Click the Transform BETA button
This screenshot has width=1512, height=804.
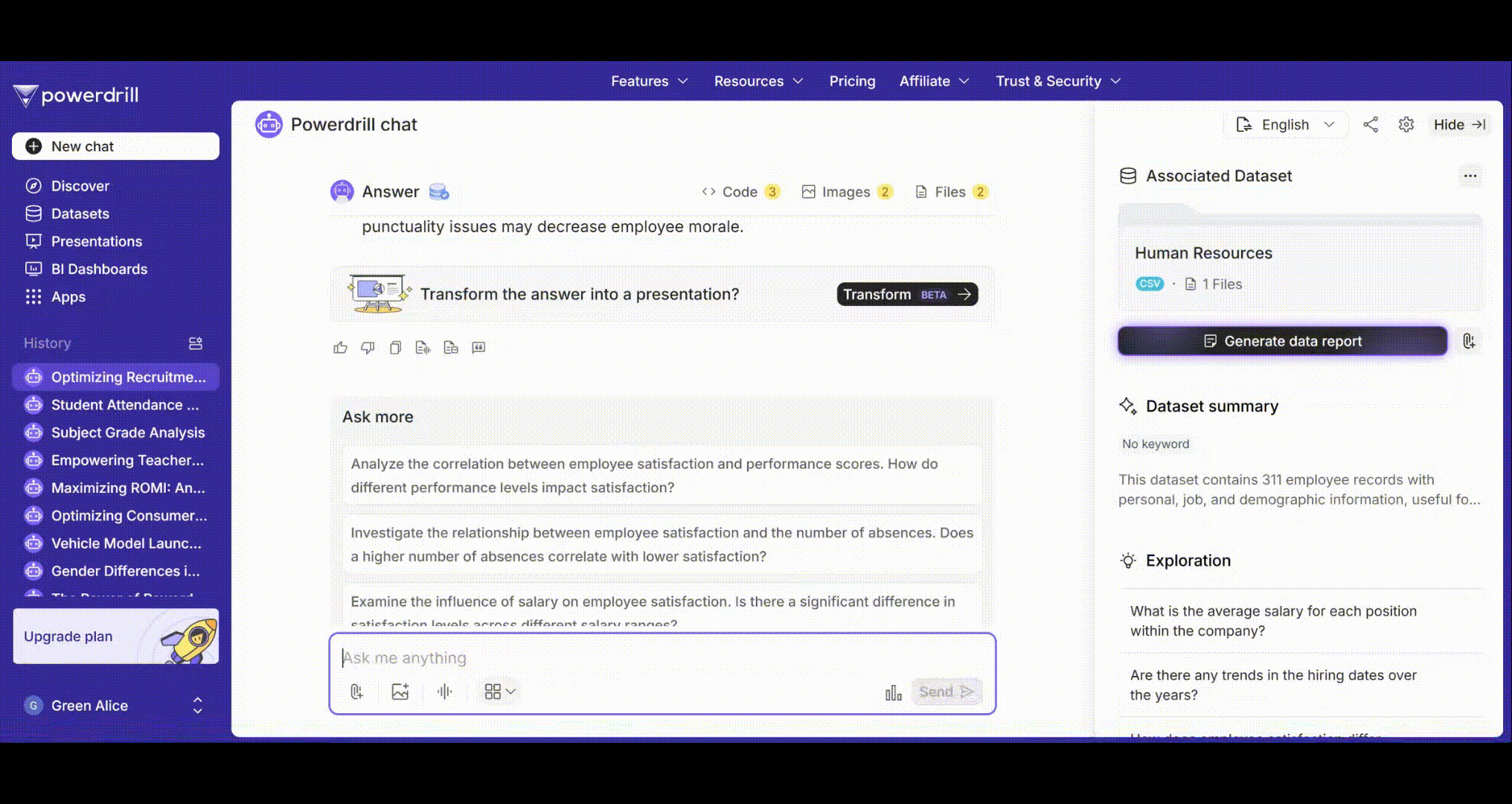tap(907, 294)
